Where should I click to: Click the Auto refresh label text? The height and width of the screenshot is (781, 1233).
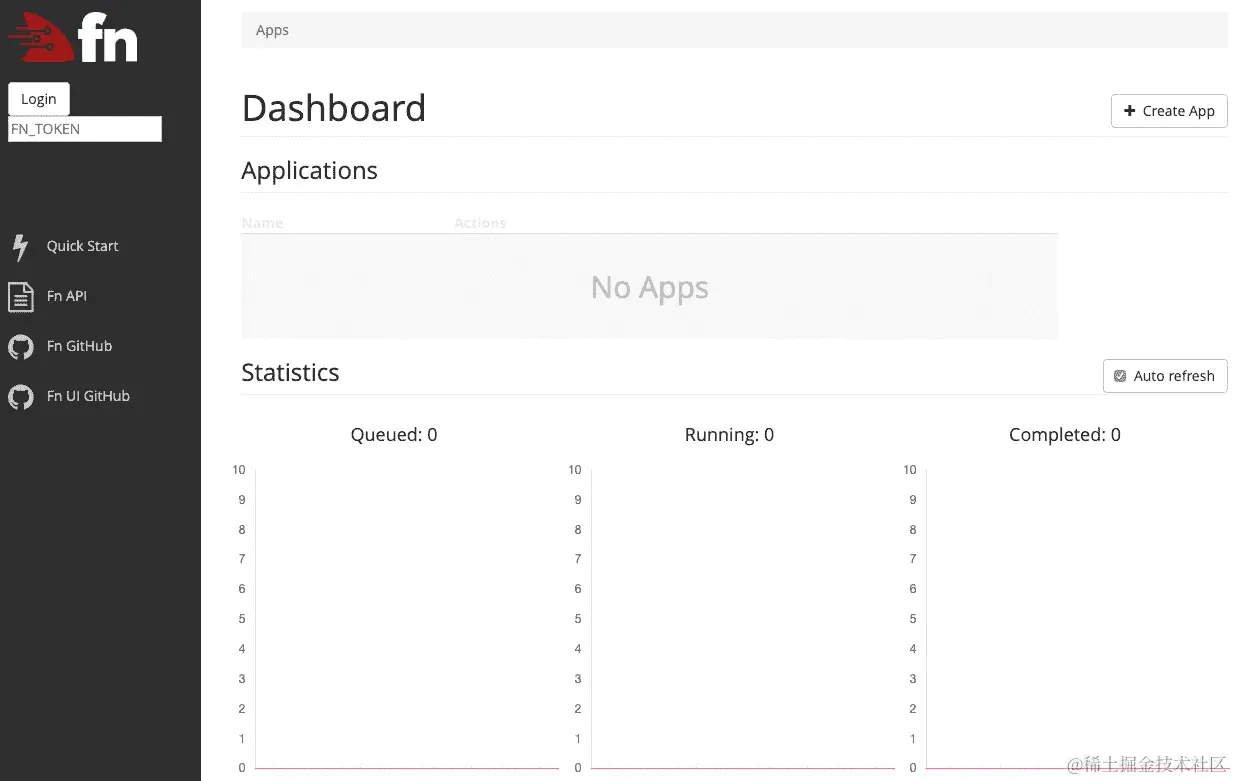click(x=1174, y=376)
